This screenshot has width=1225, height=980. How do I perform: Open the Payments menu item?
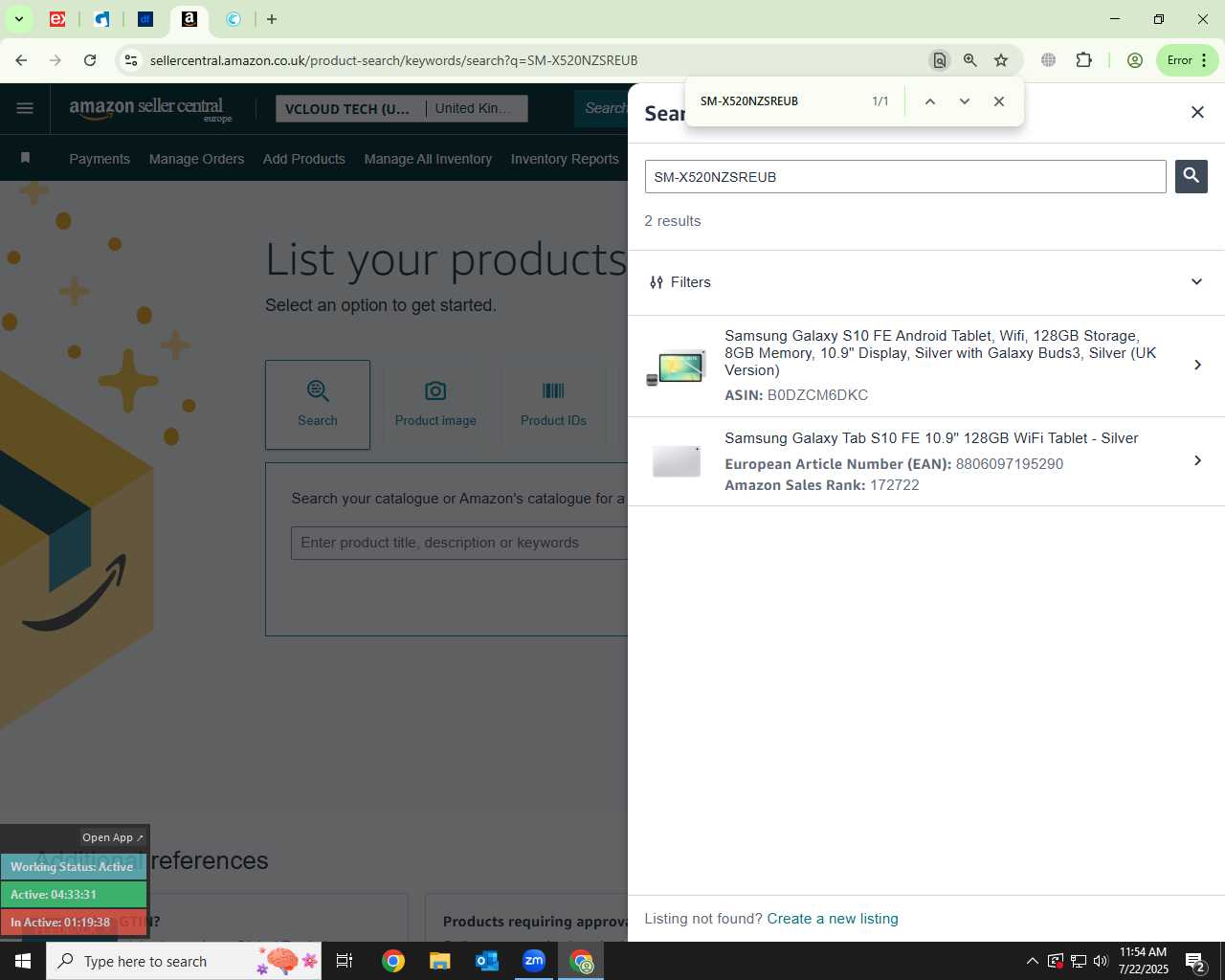click(x=100, y=159)
